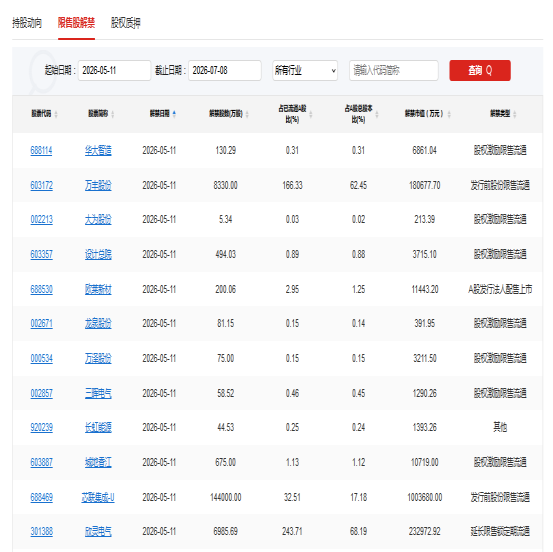Open stock code 688530 link

(42, 290)
